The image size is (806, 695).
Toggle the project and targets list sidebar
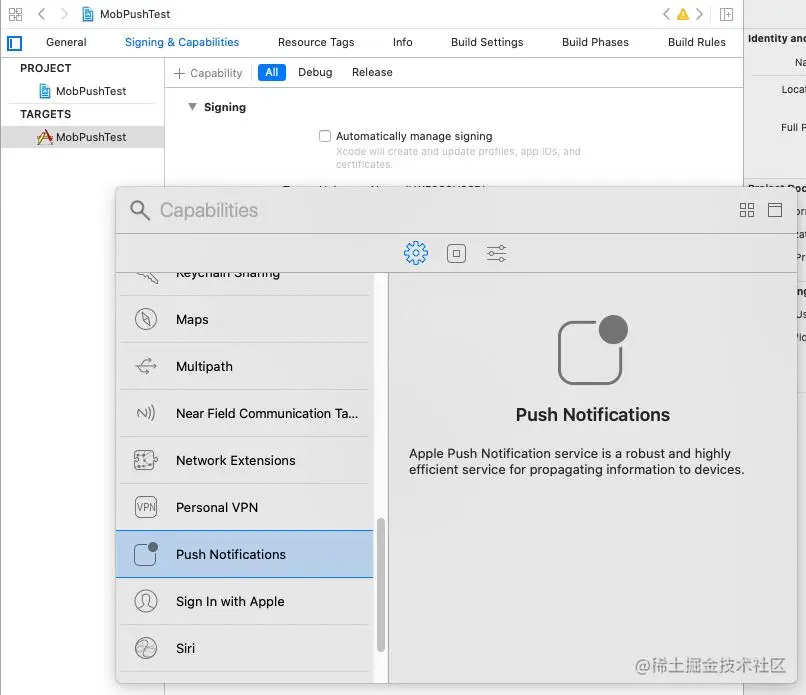point(14,43)
